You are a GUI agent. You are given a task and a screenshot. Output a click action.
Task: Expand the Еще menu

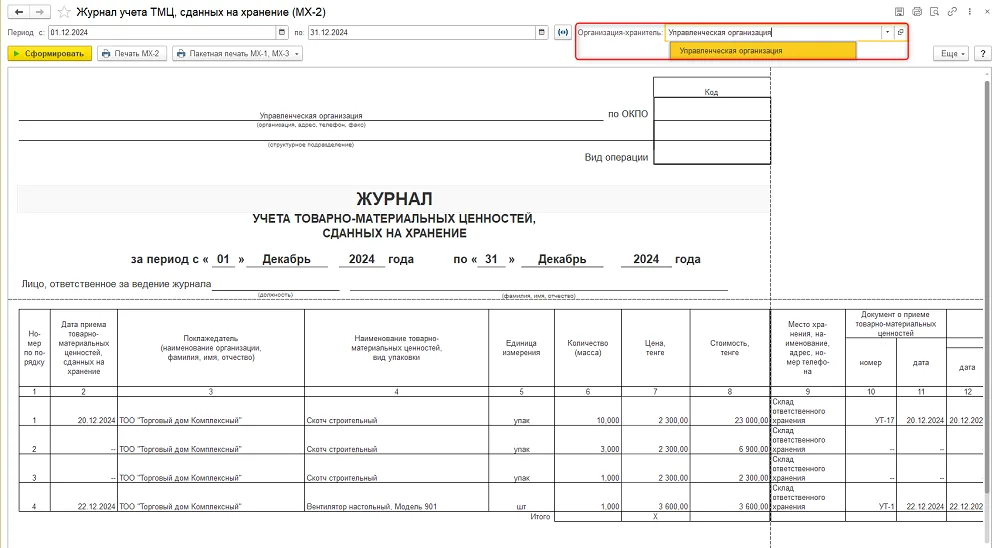point(952,54)
